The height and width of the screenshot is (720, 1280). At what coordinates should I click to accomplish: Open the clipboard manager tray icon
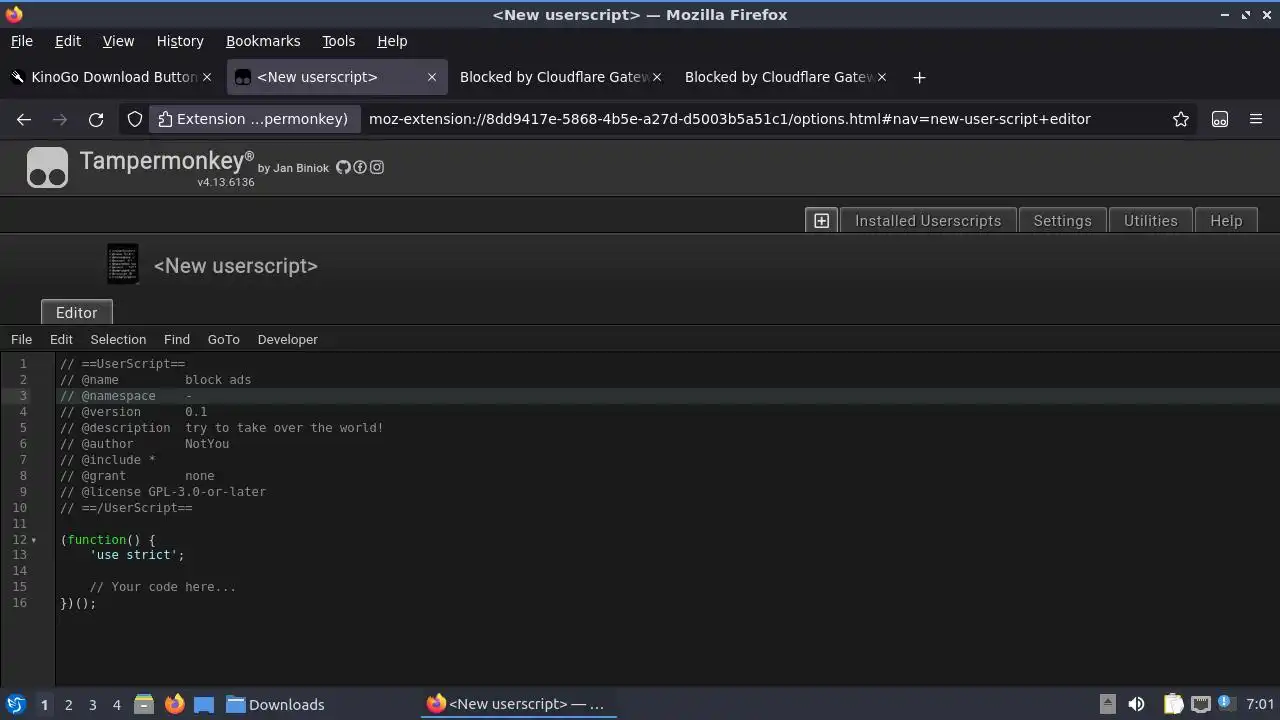pyautogui.click(x=1173, y=704)
